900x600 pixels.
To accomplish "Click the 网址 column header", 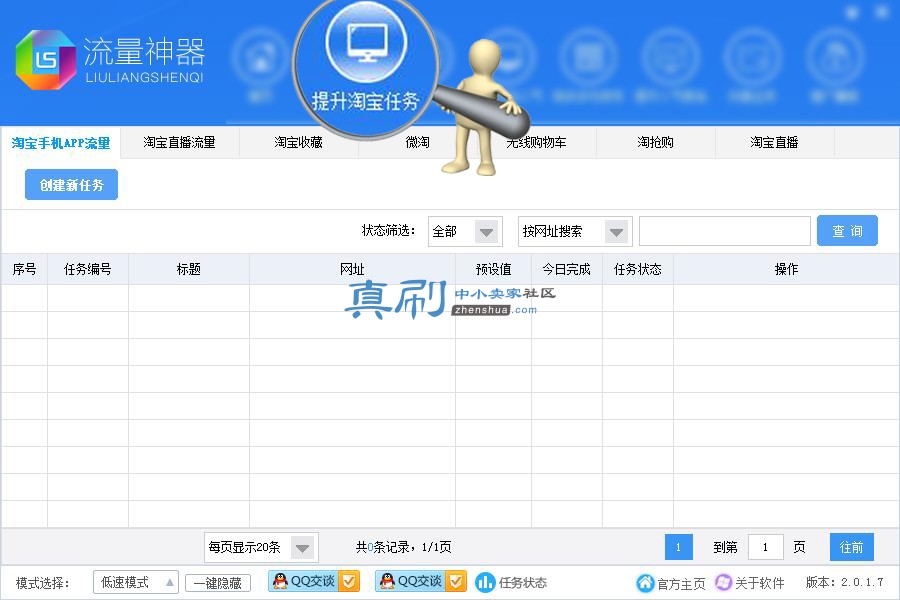I will click(352, 269).
